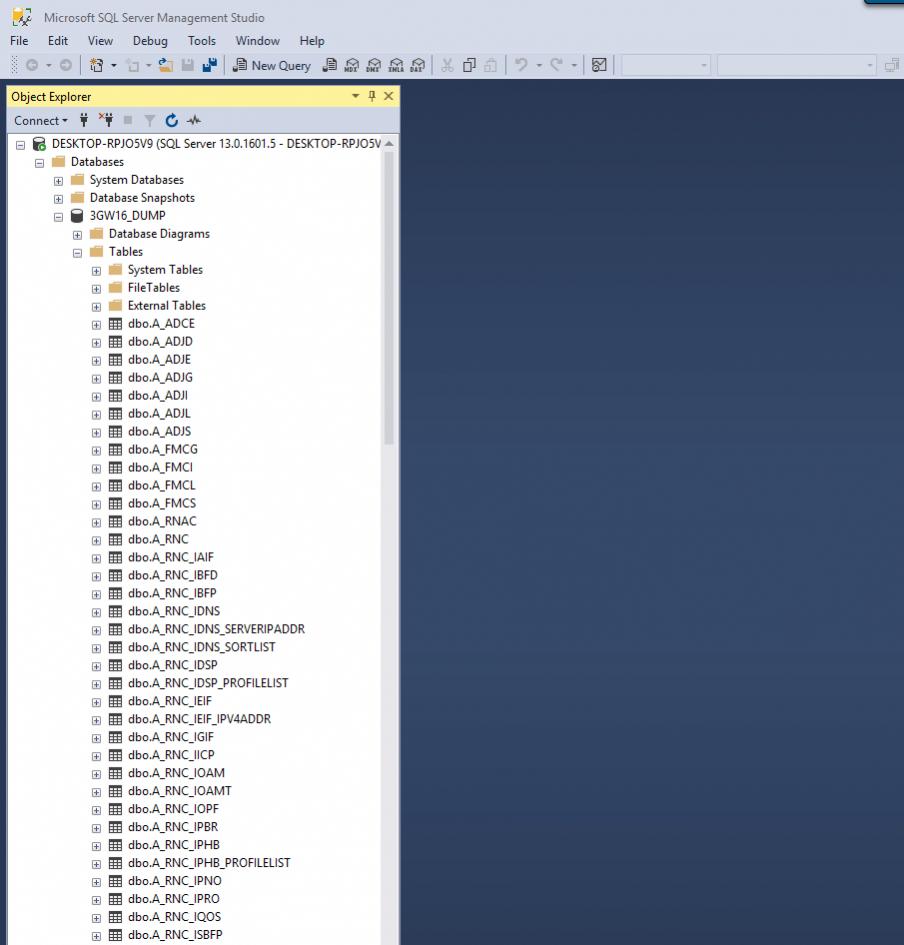Open the File menu
Screen dimensions: 904x945
coord(19,40)
